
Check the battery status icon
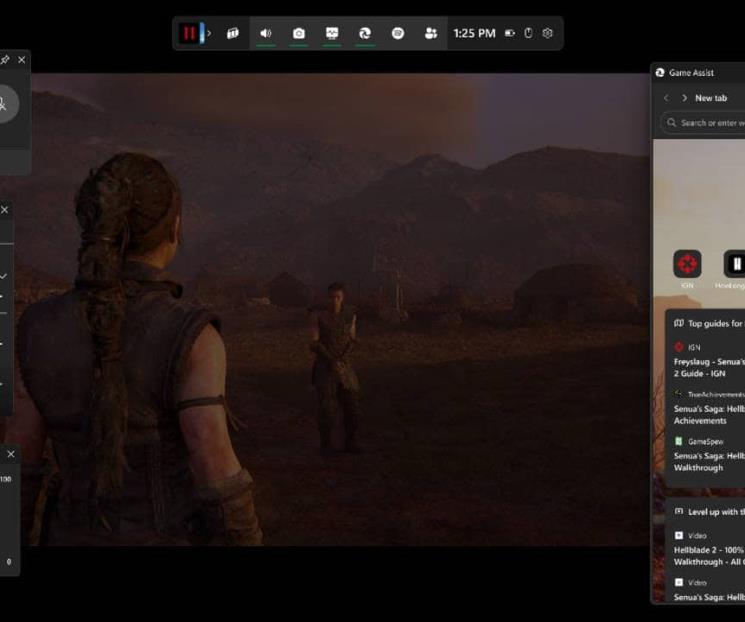(510, 33)
